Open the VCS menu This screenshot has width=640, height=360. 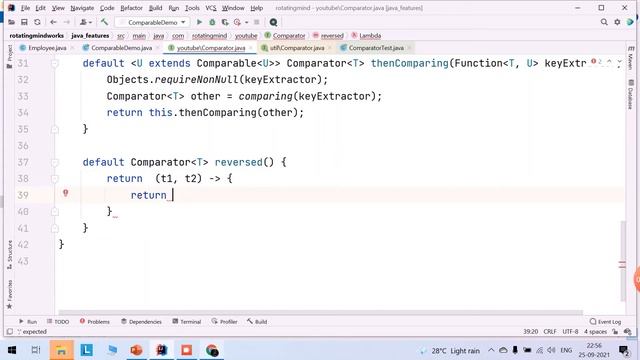pyautogui.click(x=211, y=8)
